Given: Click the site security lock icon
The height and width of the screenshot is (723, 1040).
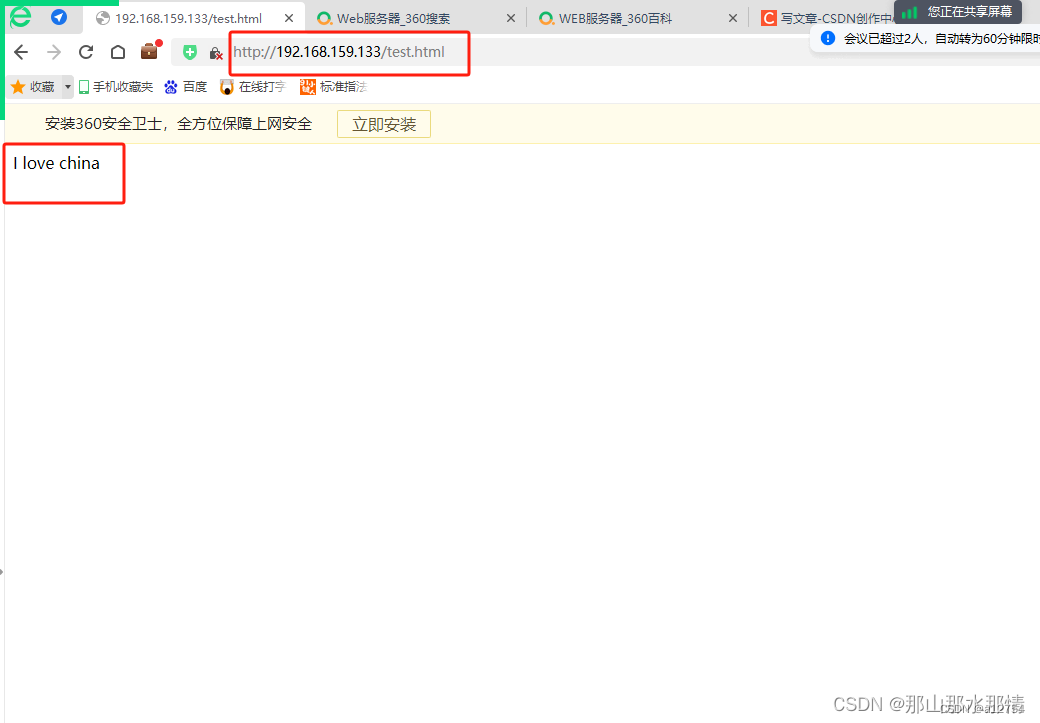Looking at the screenshot, I should (x=216, y=52).
